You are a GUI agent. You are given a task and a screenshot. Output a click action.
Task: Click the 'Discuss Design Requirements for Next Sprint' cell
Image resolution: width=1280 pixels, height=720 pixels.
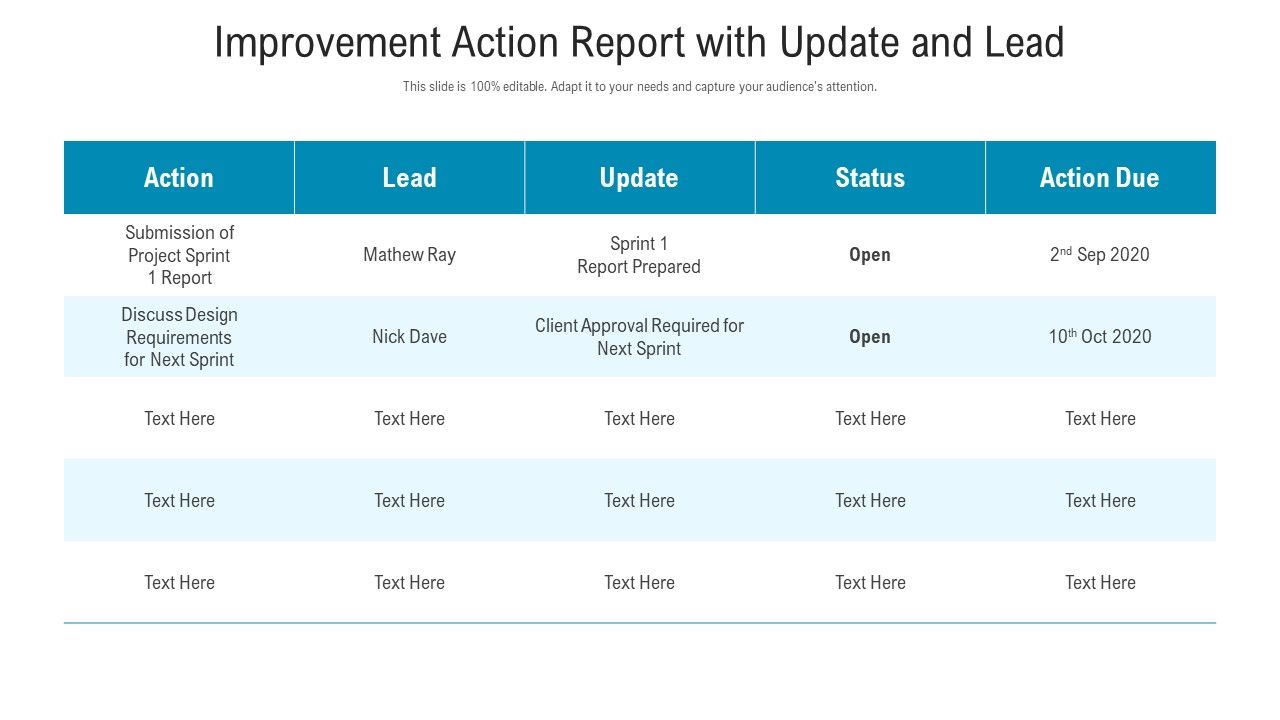point(179,337)
